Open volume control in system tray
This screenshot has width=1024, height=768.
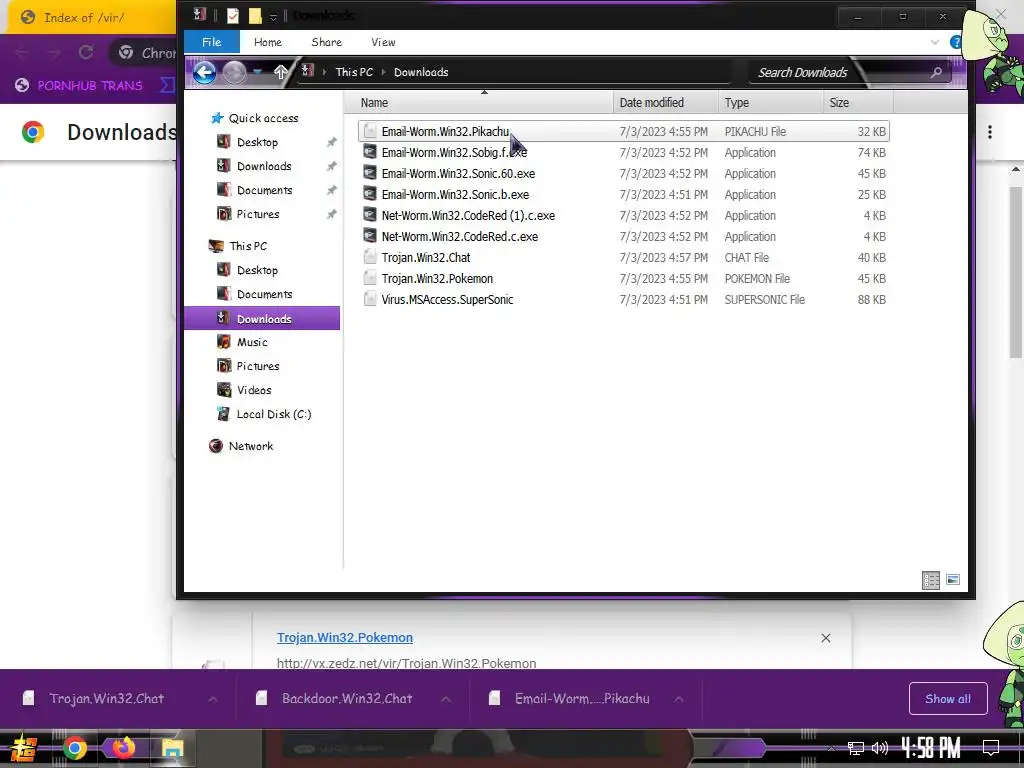(x=880, y=748)
